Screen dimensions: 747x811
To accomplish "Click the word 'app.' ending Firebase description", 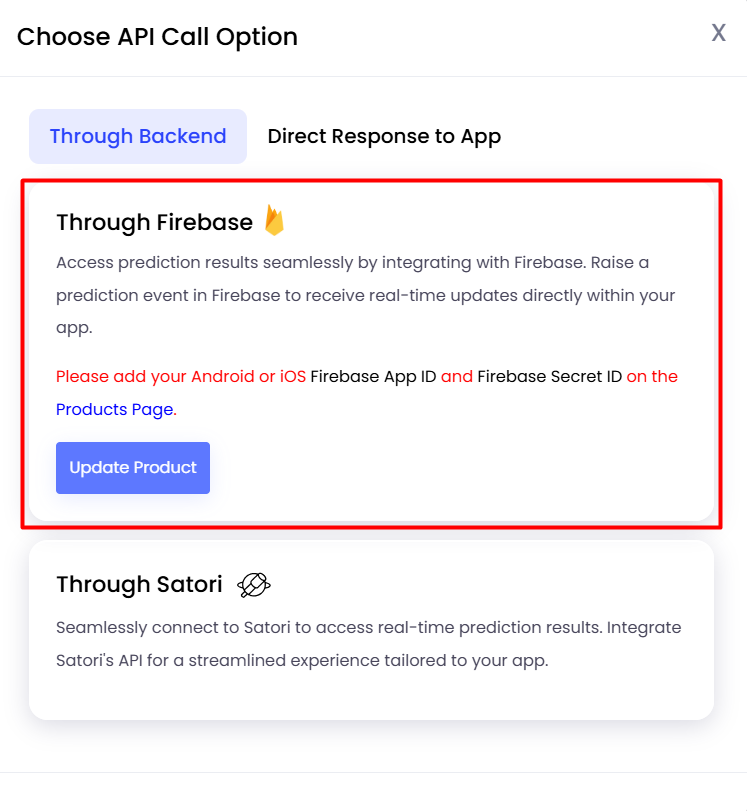I will (74, 328).
